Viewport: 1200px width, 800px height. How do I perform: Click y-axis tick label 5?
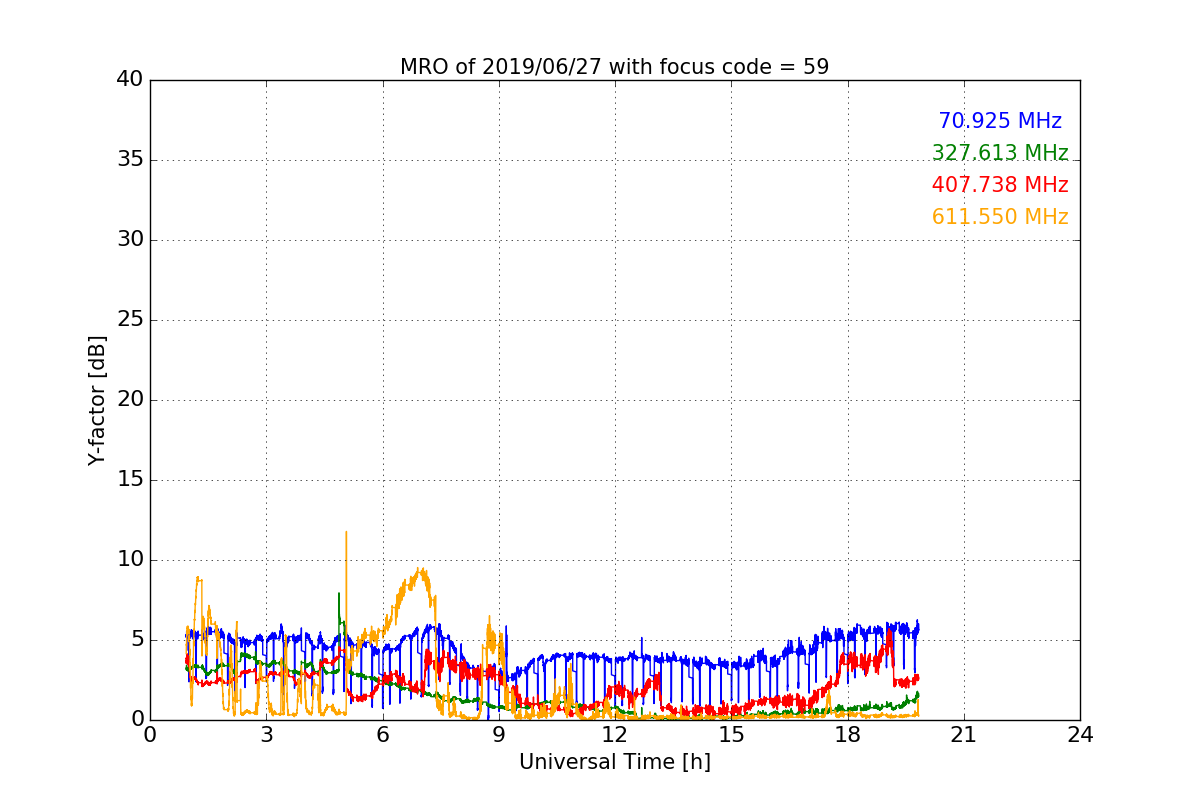[x=136, y=640]
